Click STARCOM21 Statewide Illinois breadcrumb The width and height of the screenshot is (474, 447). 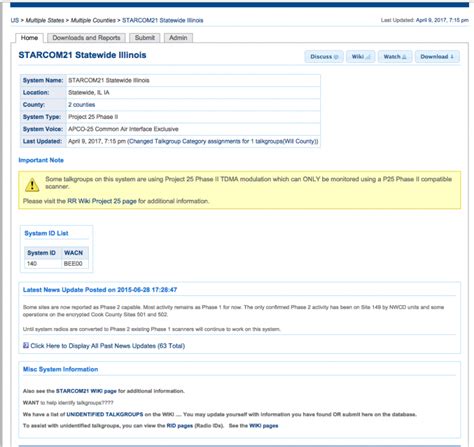pos(163,20)
